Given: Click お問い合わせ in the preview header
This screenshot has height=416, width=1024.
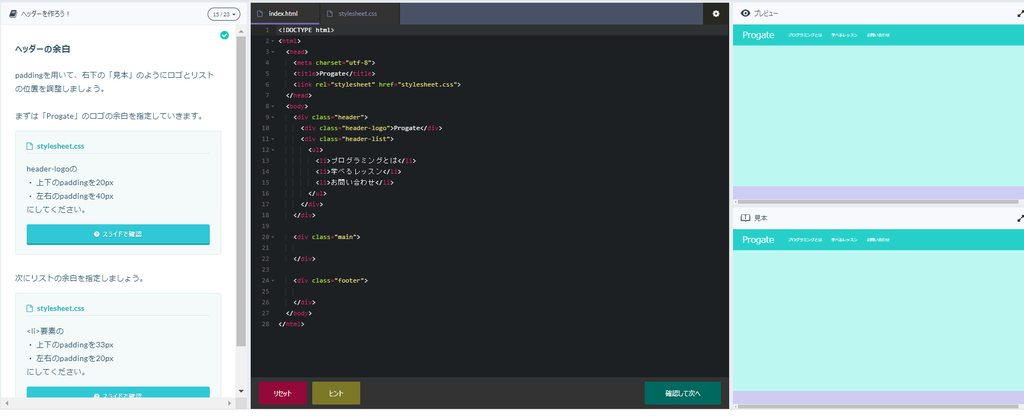Looking at the screenshot, I should point(878,35).
